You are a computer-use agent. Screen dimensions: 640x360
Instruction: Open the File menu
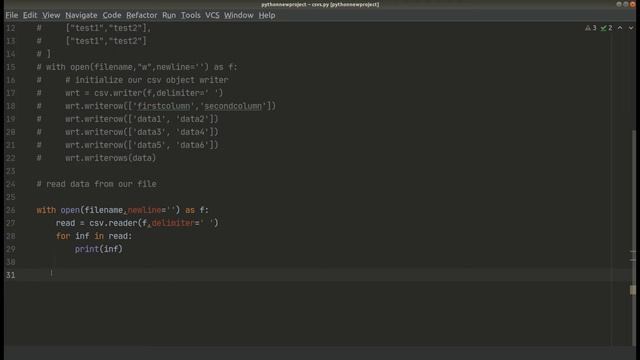tap(11, 15)
